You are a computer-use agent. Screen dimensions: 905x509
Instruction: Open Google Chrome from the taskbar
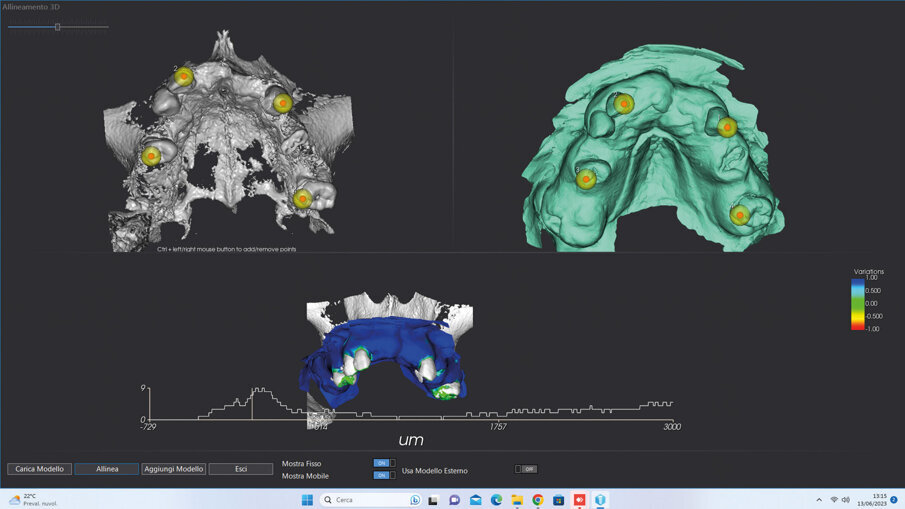pos(538,500)
